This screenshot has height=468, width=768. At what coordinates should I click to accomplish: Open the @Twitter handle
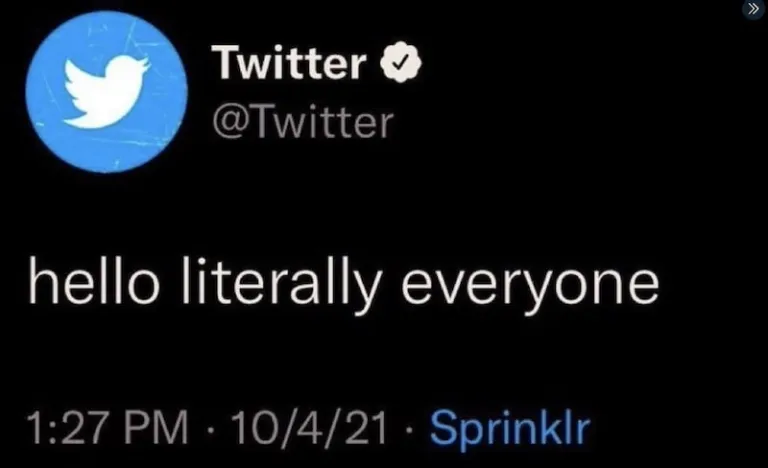(302, 122)
